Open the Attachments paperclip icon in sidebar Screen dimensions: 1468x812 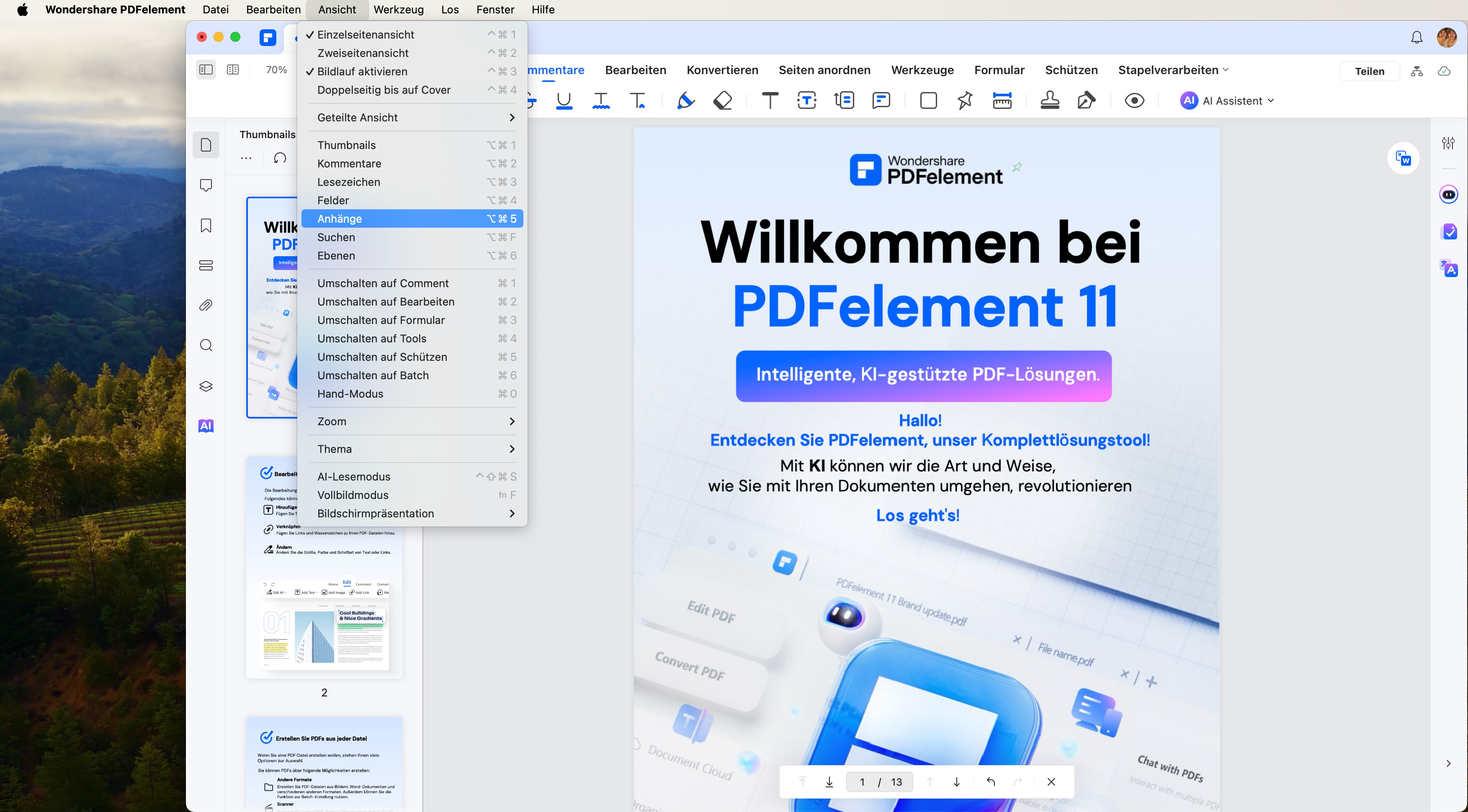pos(206,306)
